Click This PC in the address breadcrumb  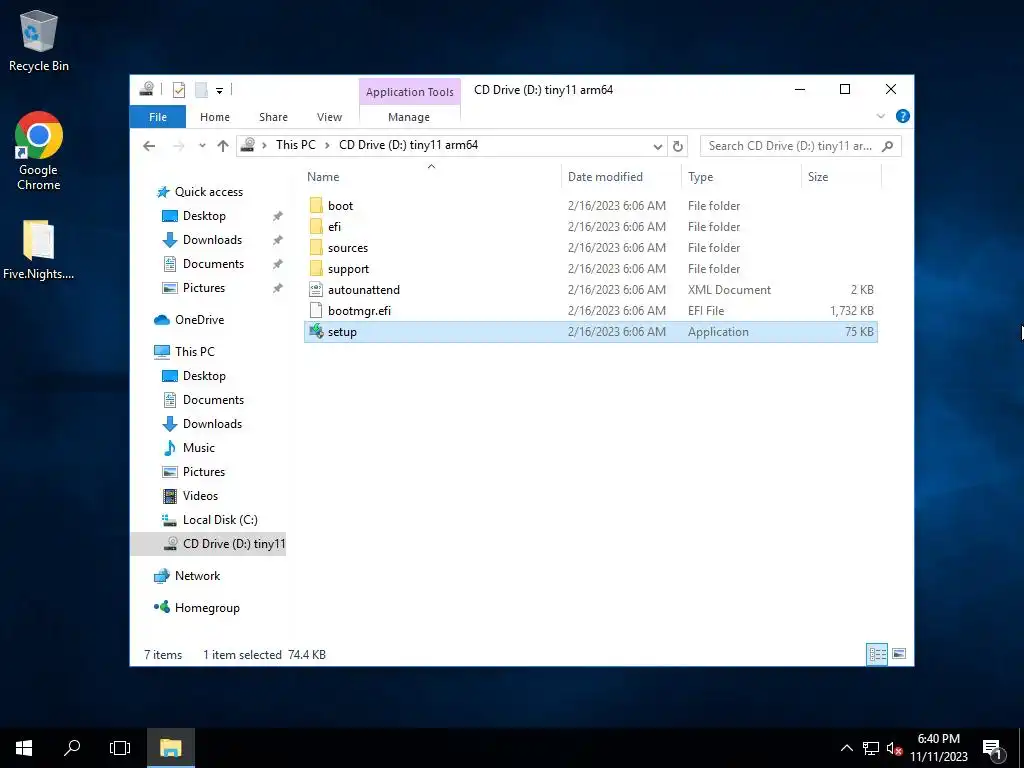[295, 145]
